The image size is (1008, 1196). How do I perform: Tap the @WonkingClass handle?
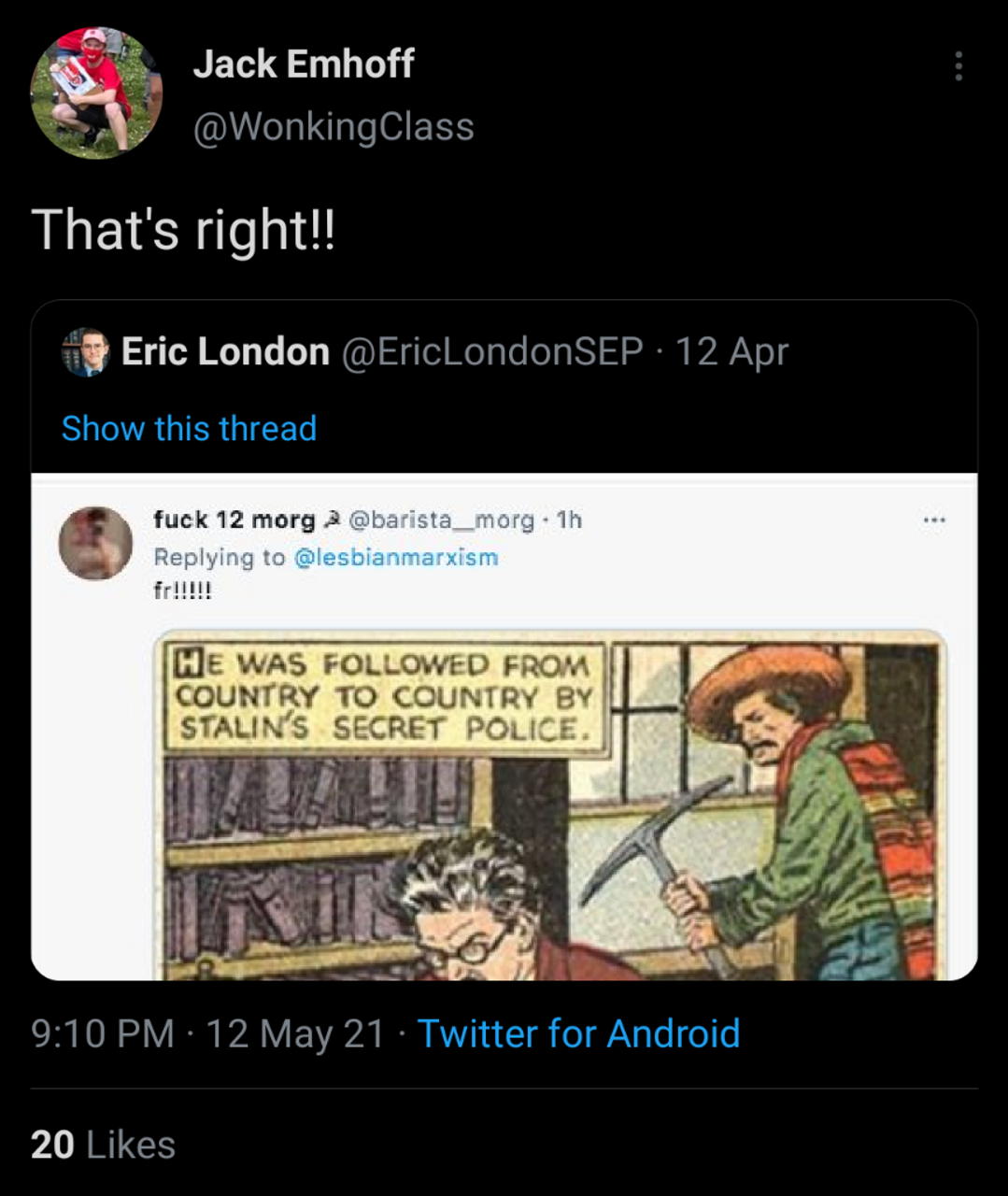click(x=334, y=127)
